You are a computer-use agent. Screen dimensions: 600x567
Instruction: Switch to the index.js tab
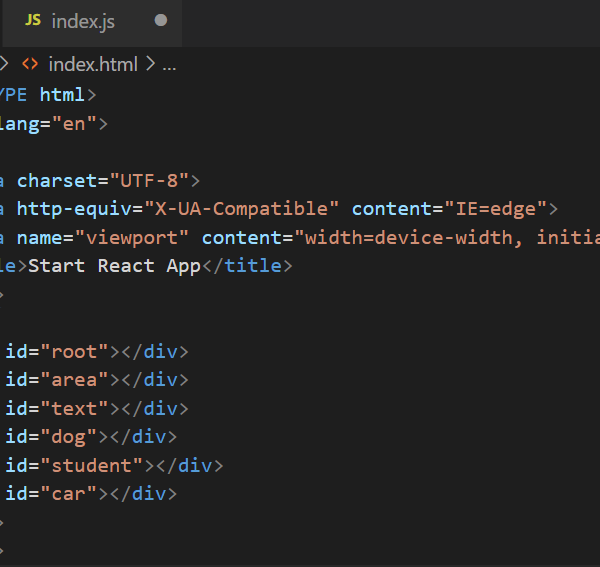pos(85,20)
